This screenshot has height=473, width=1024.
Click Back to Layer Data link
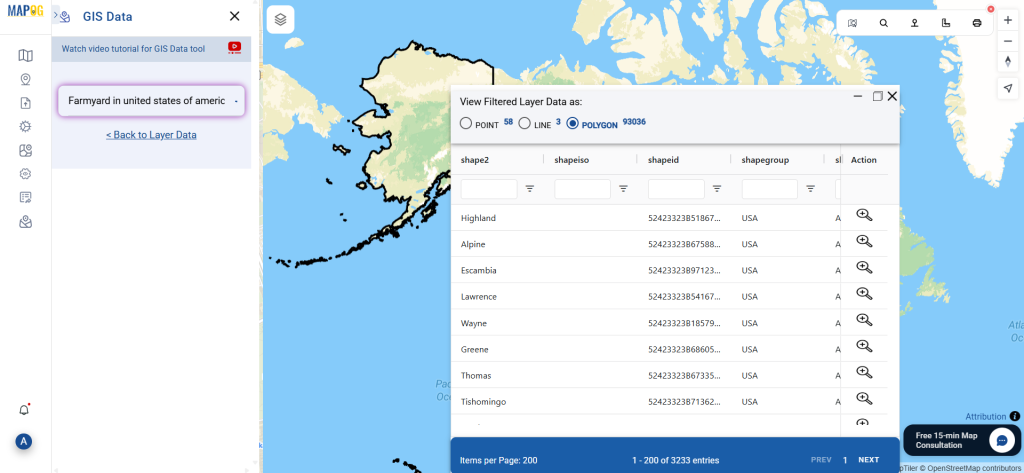click(x=151, y=135)
